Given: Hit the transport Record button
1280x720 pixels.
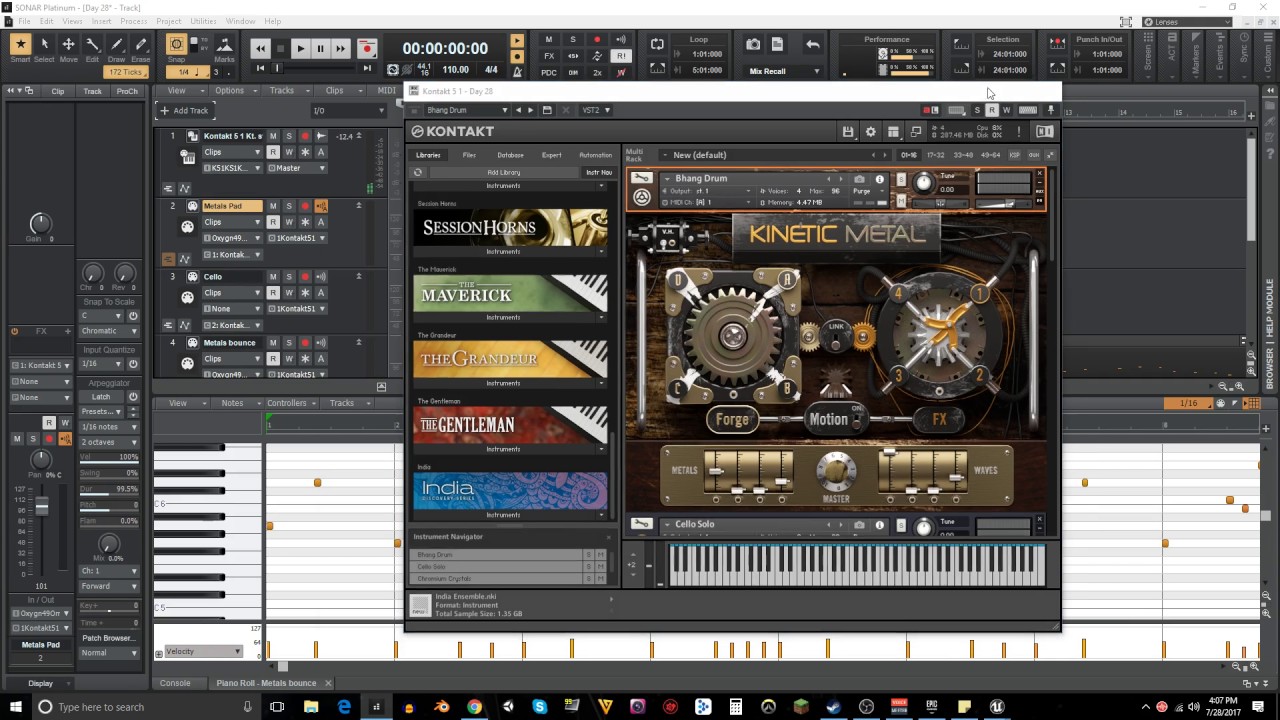Looking at the screenshot, I should click(367, 48).
